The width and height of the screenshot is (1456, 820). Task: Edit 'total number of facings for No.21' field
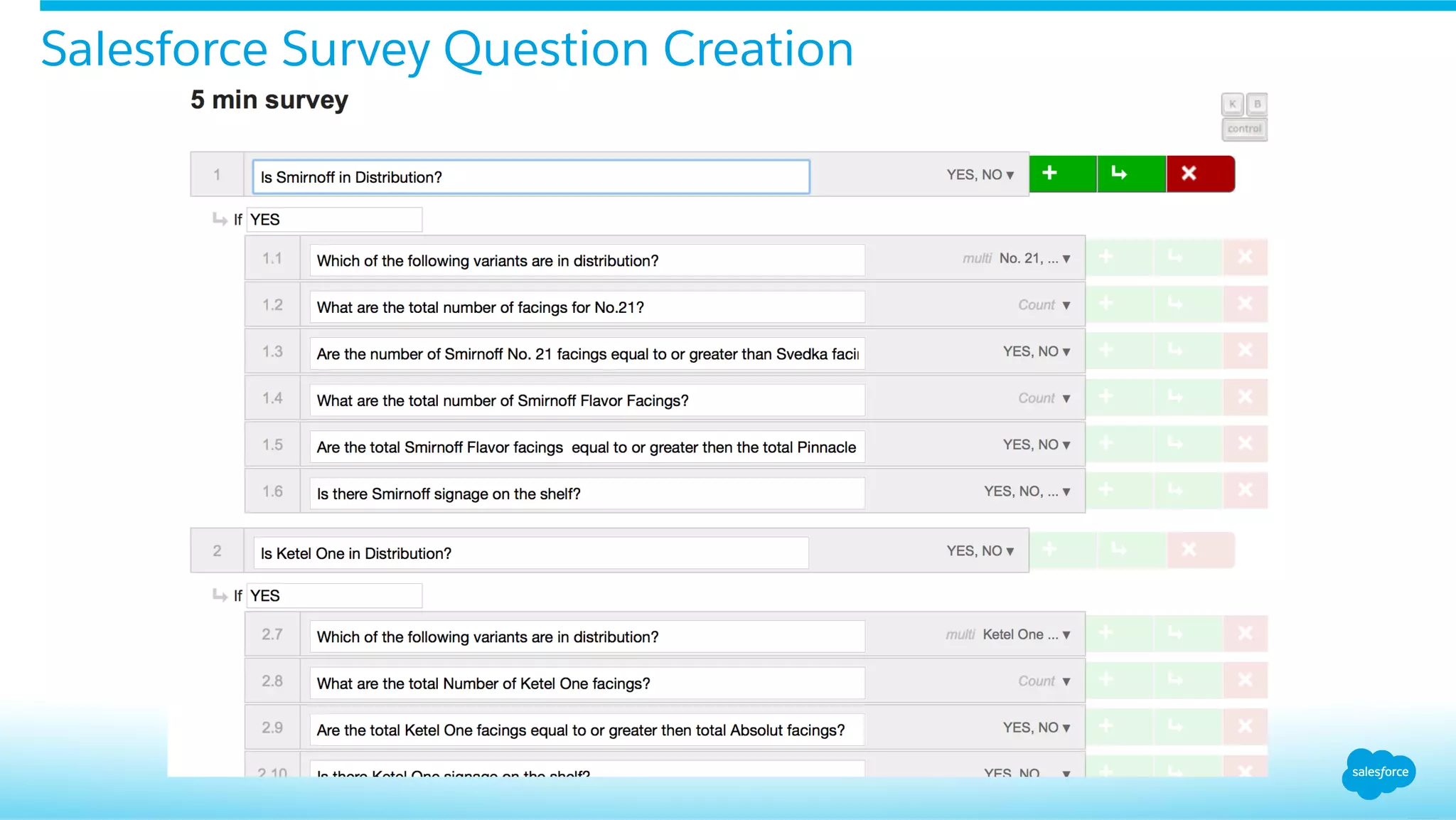click(587, 307)
